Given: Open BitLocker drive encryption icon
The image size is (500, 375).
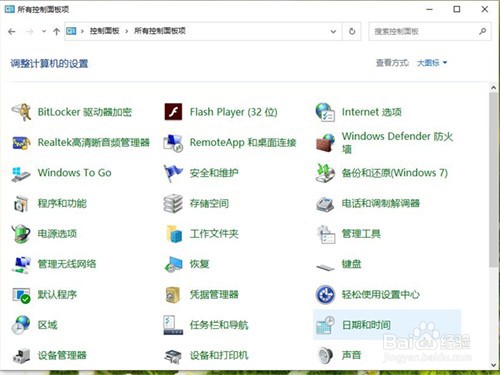Looking at the screenshot, I should (21, 112).
